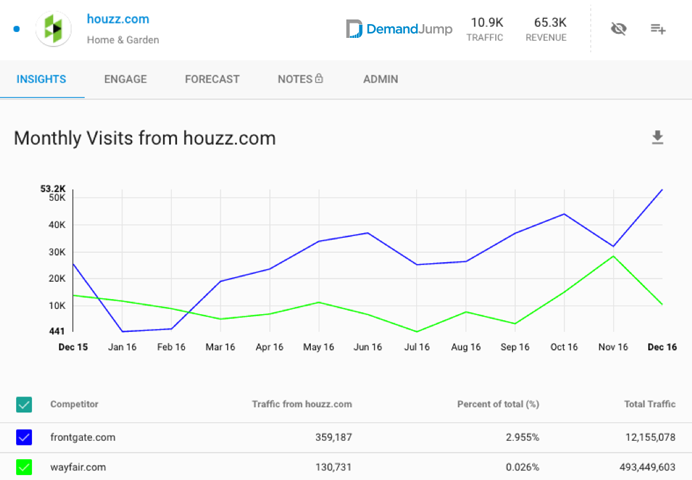Go to the Admin tab
The image size is (692, 480).
380,79
